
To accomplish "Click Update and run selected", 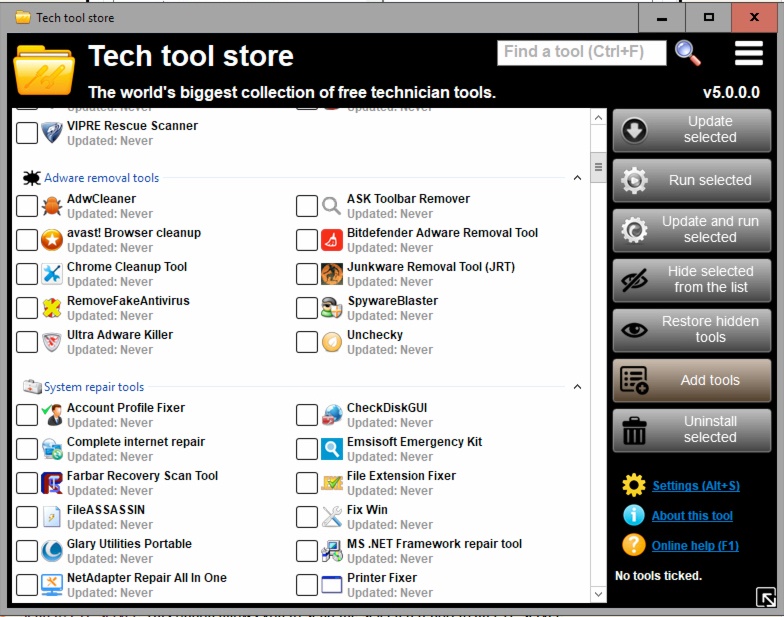I will (x=692, y=230).
